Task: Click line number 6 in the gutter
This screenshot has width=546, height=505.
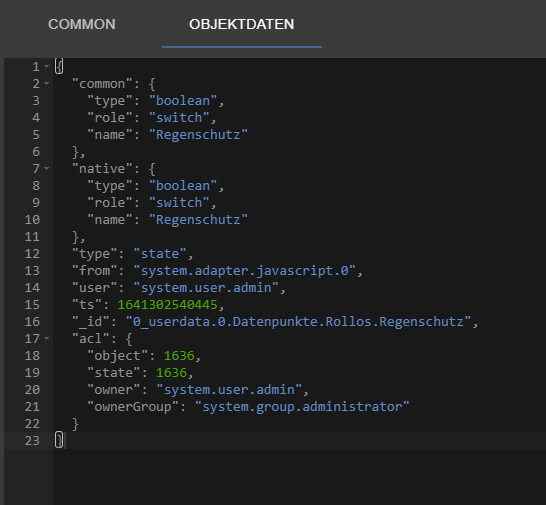Action: click(x=36, y=152)
